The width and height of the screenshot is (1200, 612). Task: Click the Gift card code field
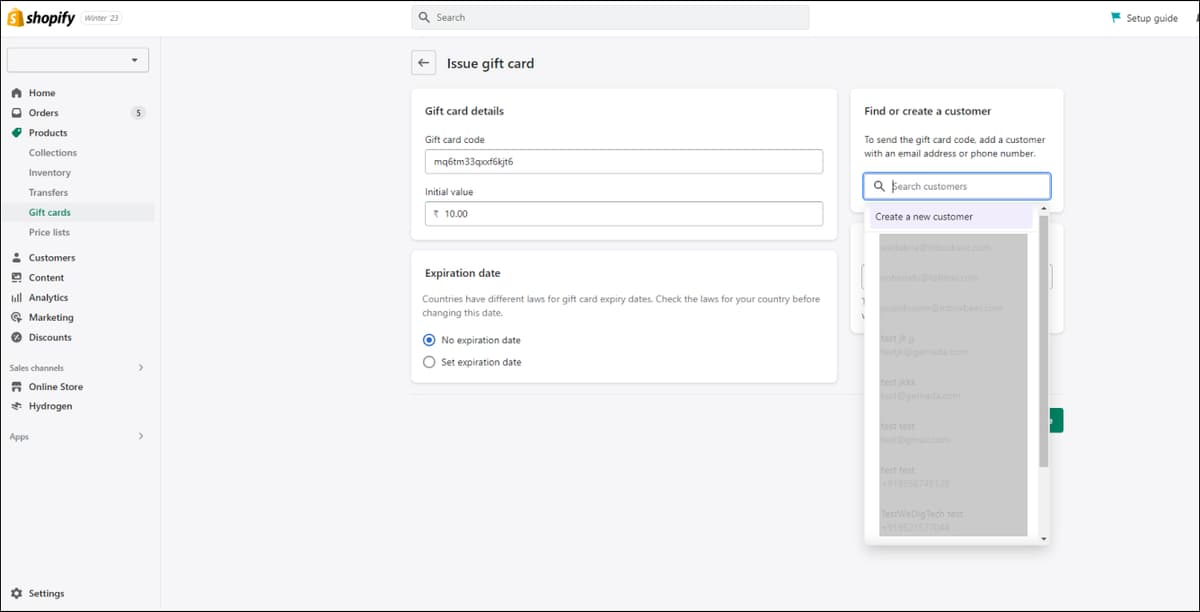tap(624, 162)
